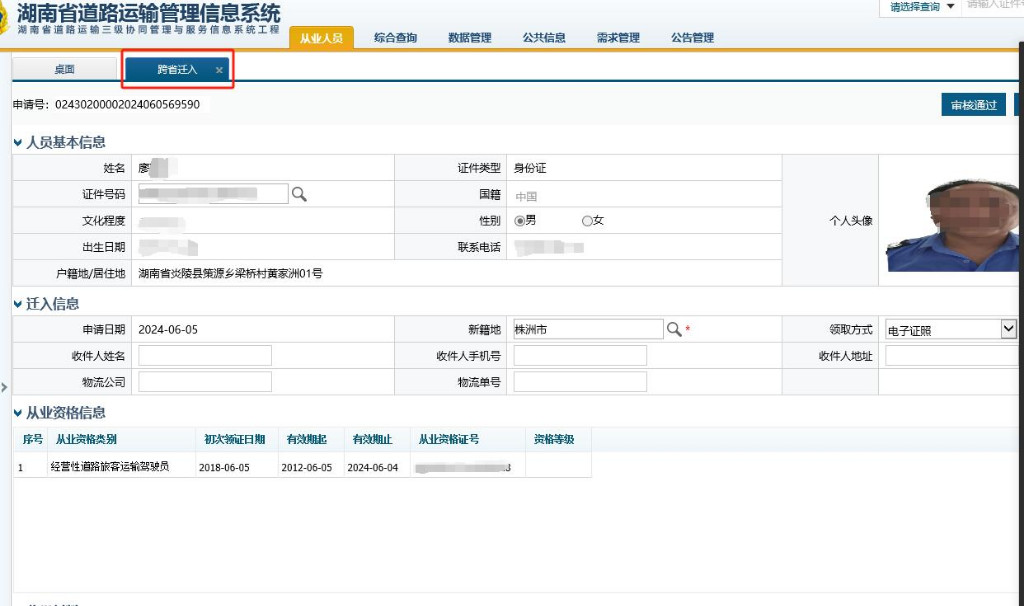Click the personal portrait photo thumbnail

point(951,222)
